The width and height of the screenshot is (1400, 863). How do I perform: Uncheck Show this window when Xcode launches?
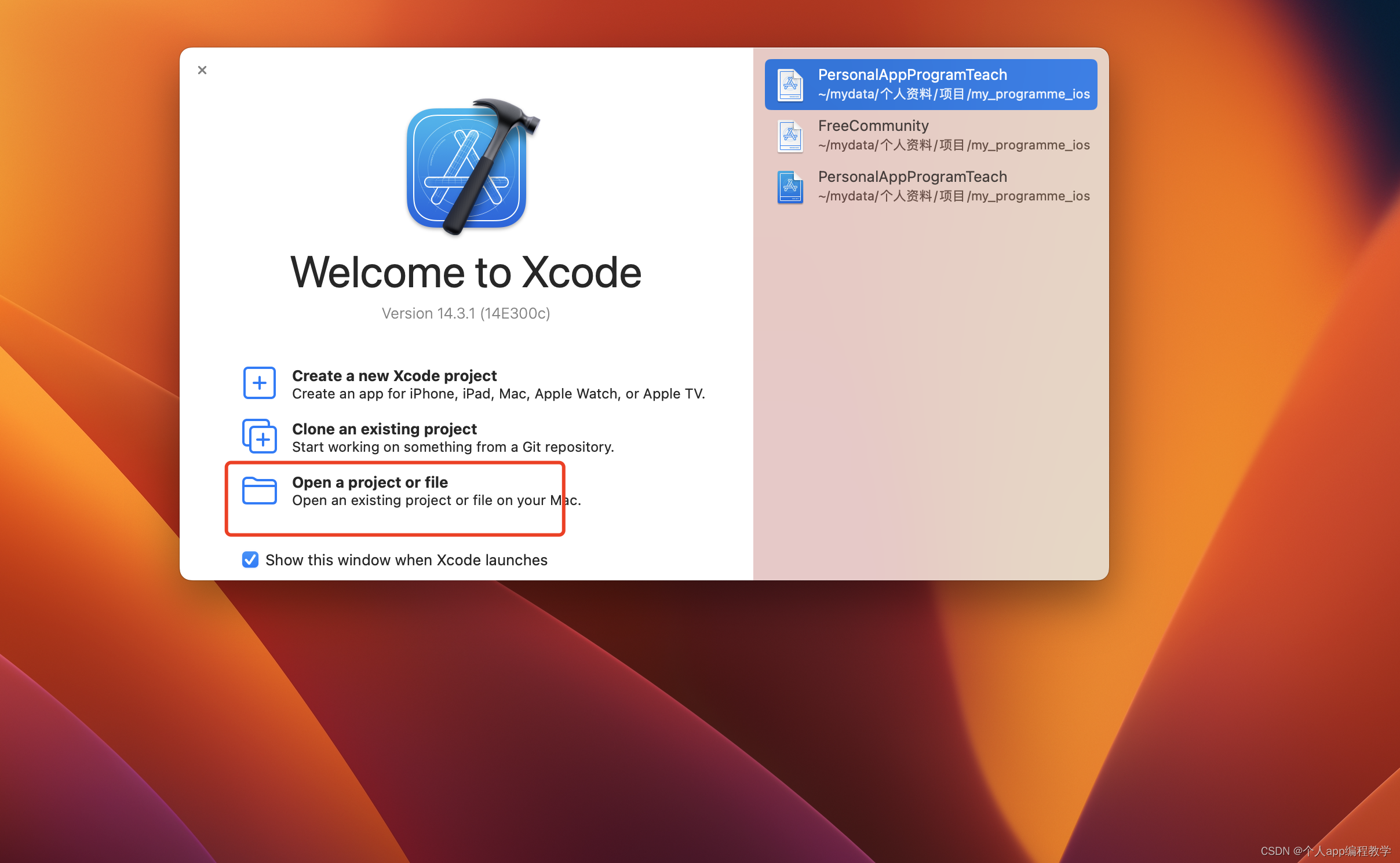point(250,560)
